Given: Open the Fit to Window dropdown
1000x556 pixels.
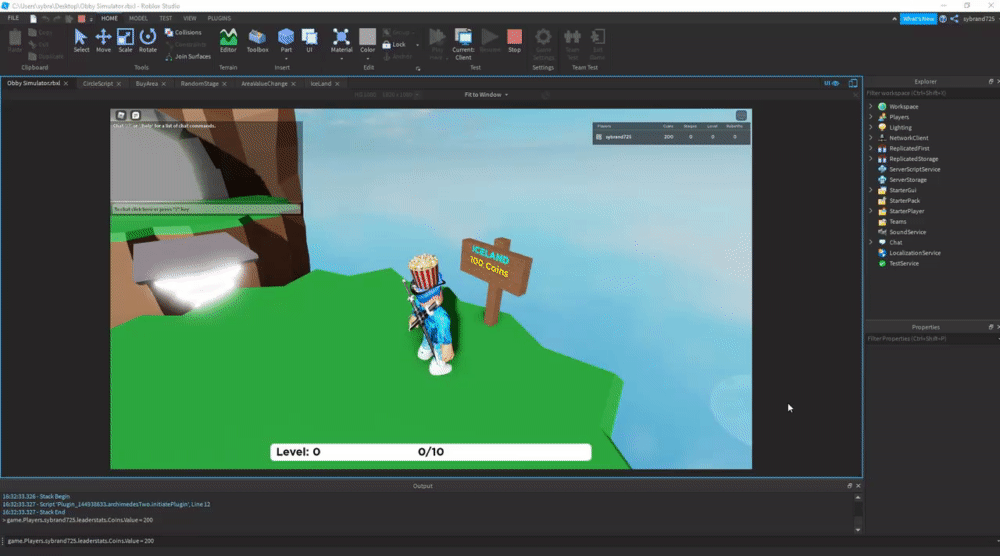Looking at the screenshot, I should 486,94.
